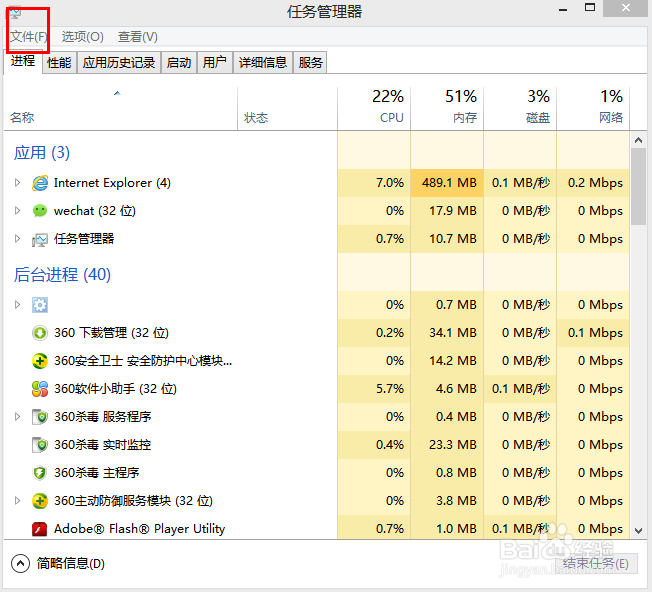Viewport: 652px width, 592px height.
Task: Collapse to 简略信息 using the circle arrow icon
Action: (x=20, y=564)
